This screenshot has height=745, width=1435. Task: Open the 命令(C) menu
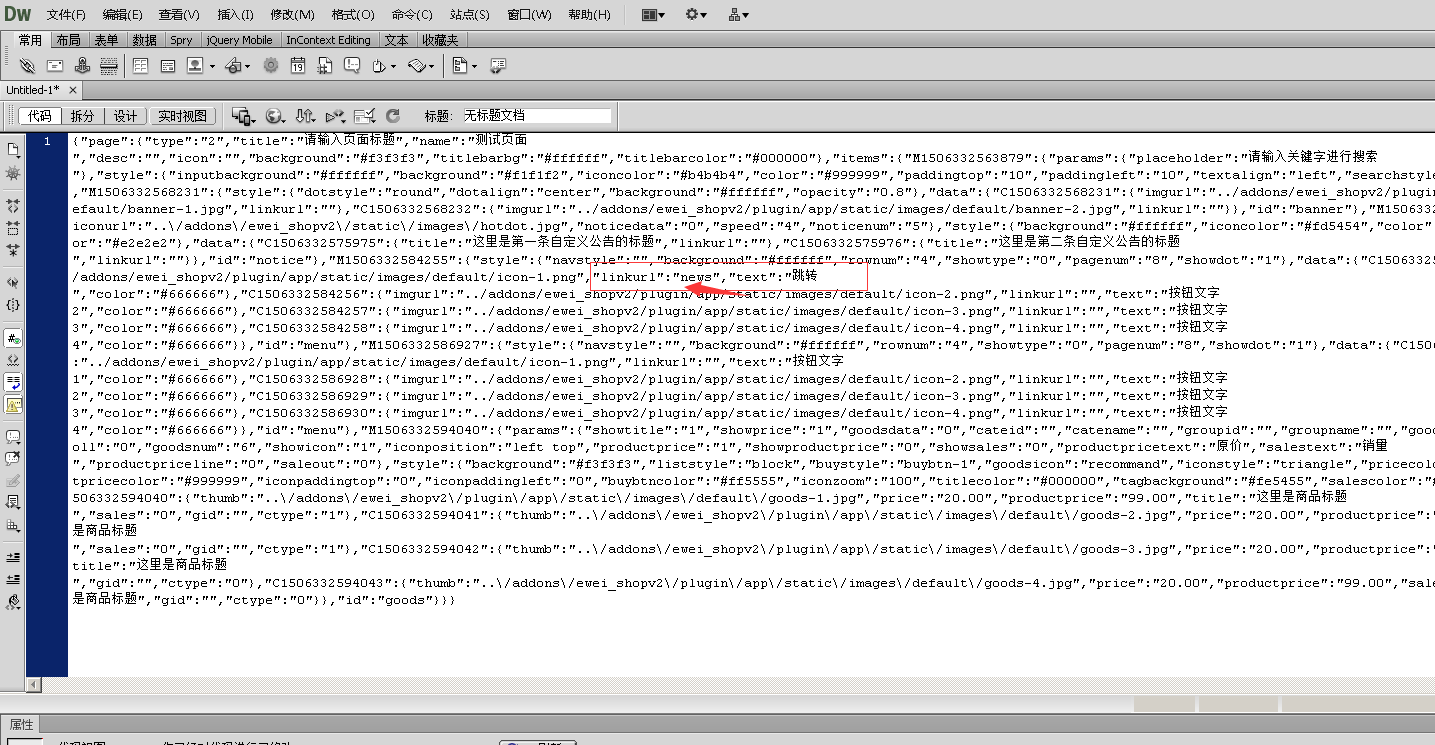(412, 15)
